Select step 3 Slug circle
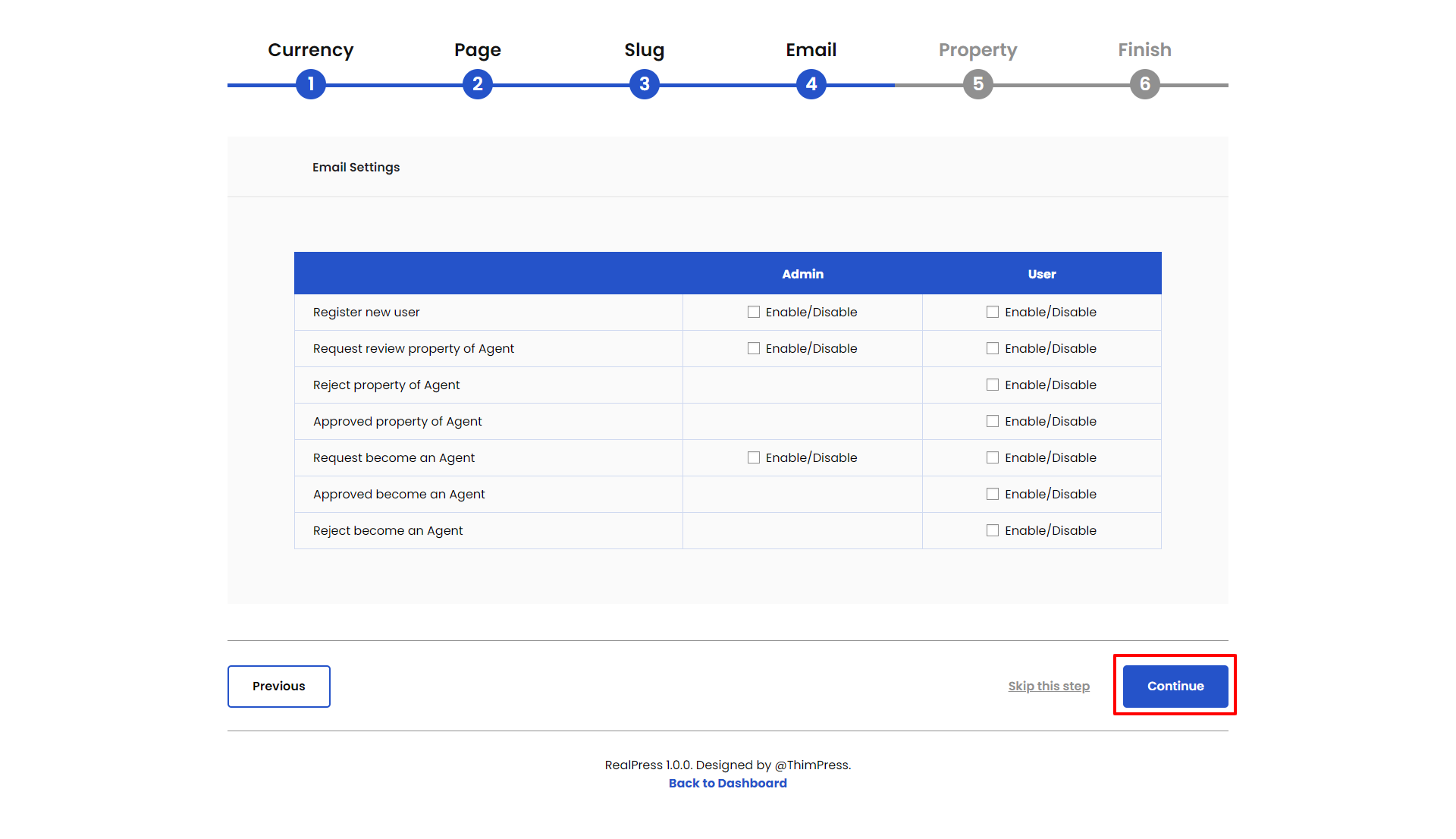 tap(645, 84)
